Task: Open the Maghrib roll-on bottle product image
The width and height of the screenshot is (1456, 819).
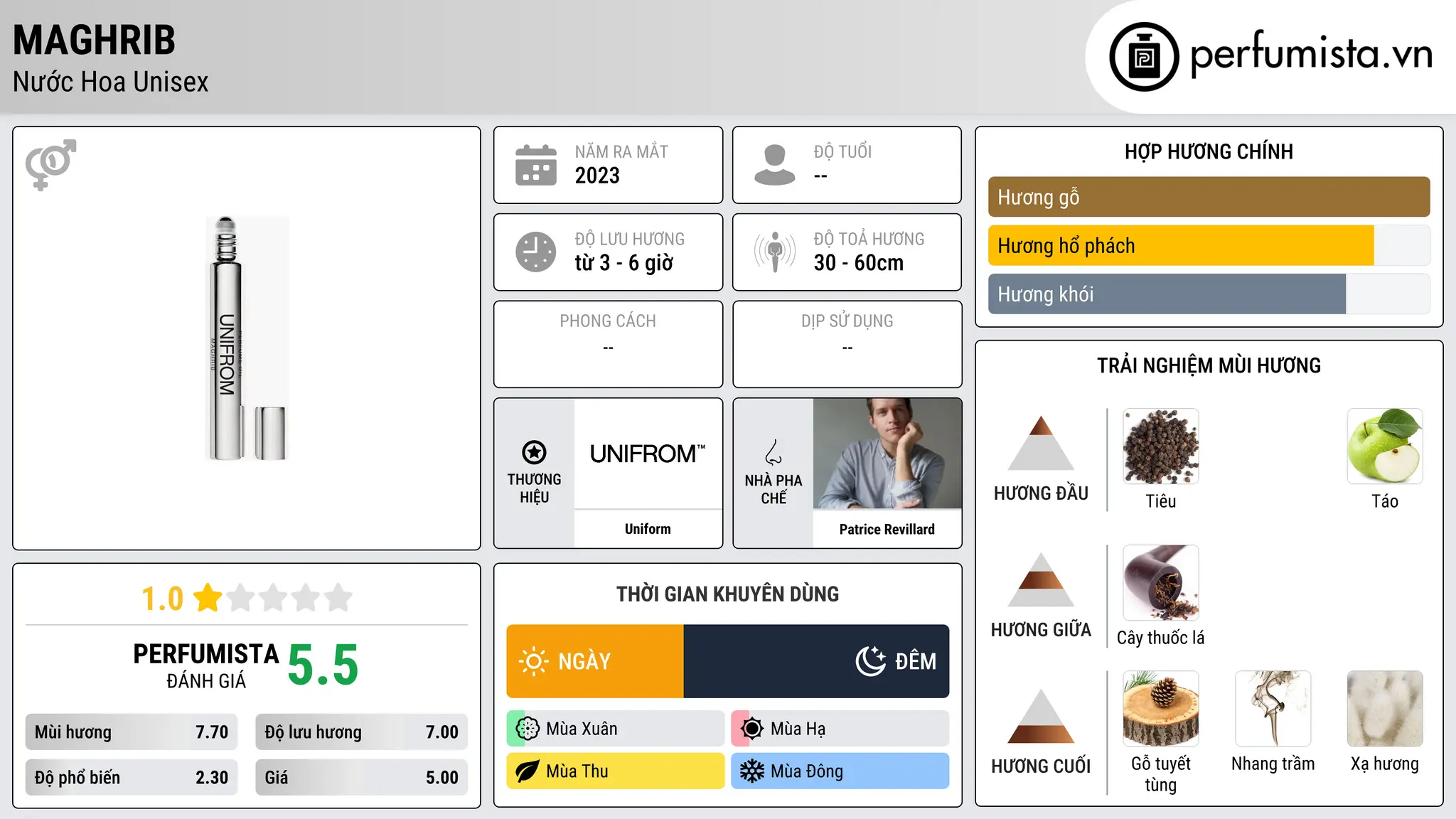Action: tap(246, 338)
